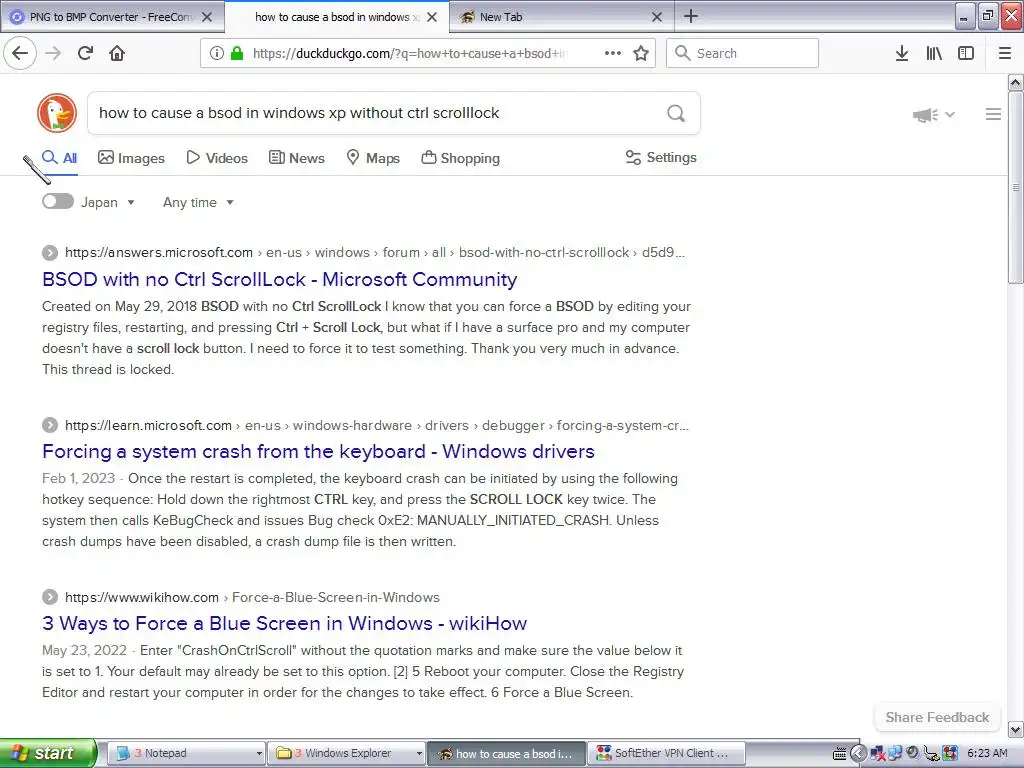Click the answers.microsoft.com result URL
The height and width of the screenshot is (768, 1024).
tap(375, 253)
